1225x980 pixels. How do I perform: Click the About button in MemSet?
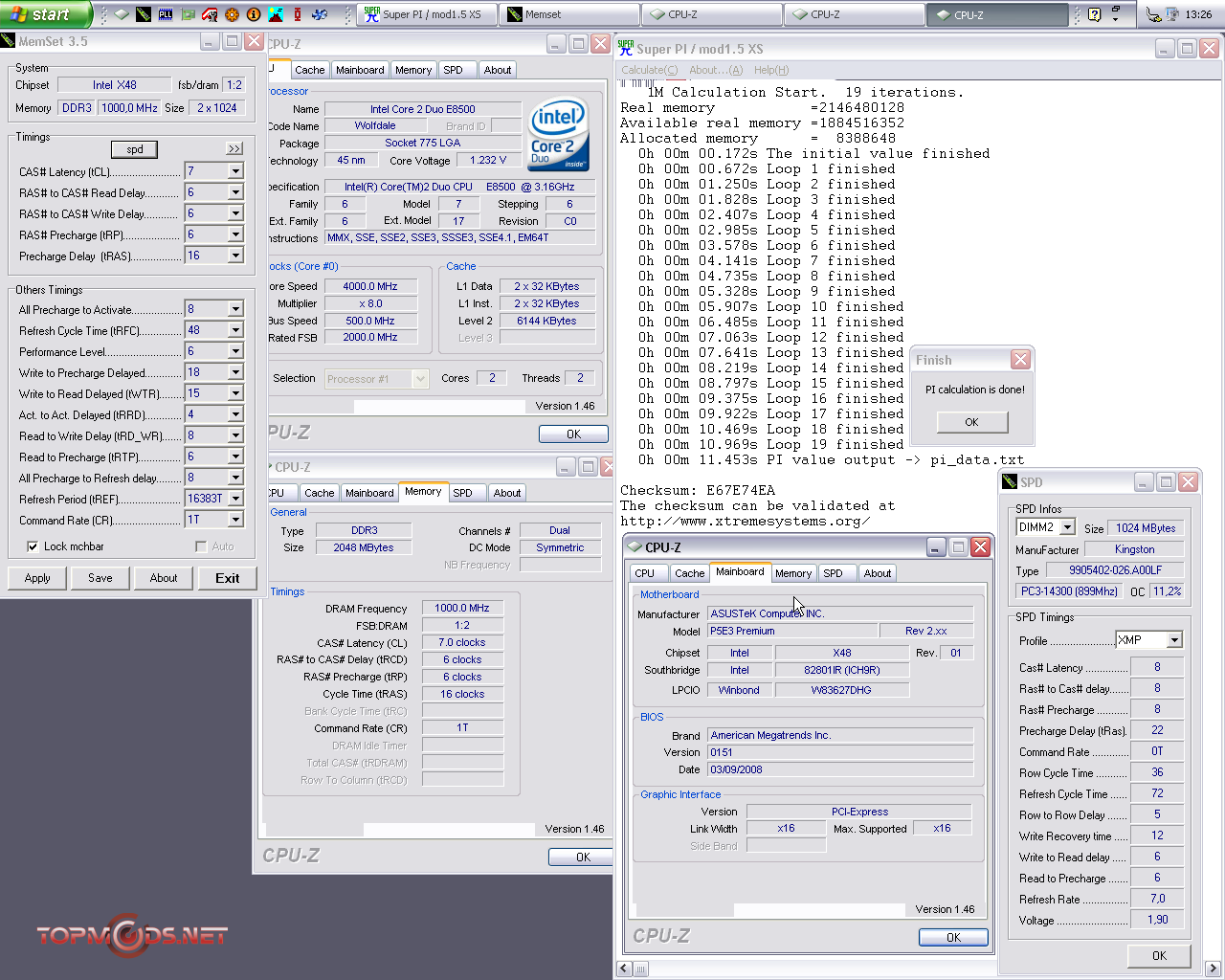pos(164,578)
